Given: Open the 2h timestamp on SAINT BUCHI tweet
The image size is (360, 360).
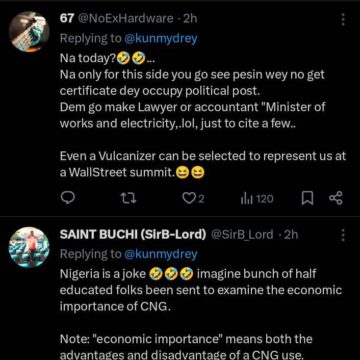Looking at the screenshot, I should click(291, 235).
